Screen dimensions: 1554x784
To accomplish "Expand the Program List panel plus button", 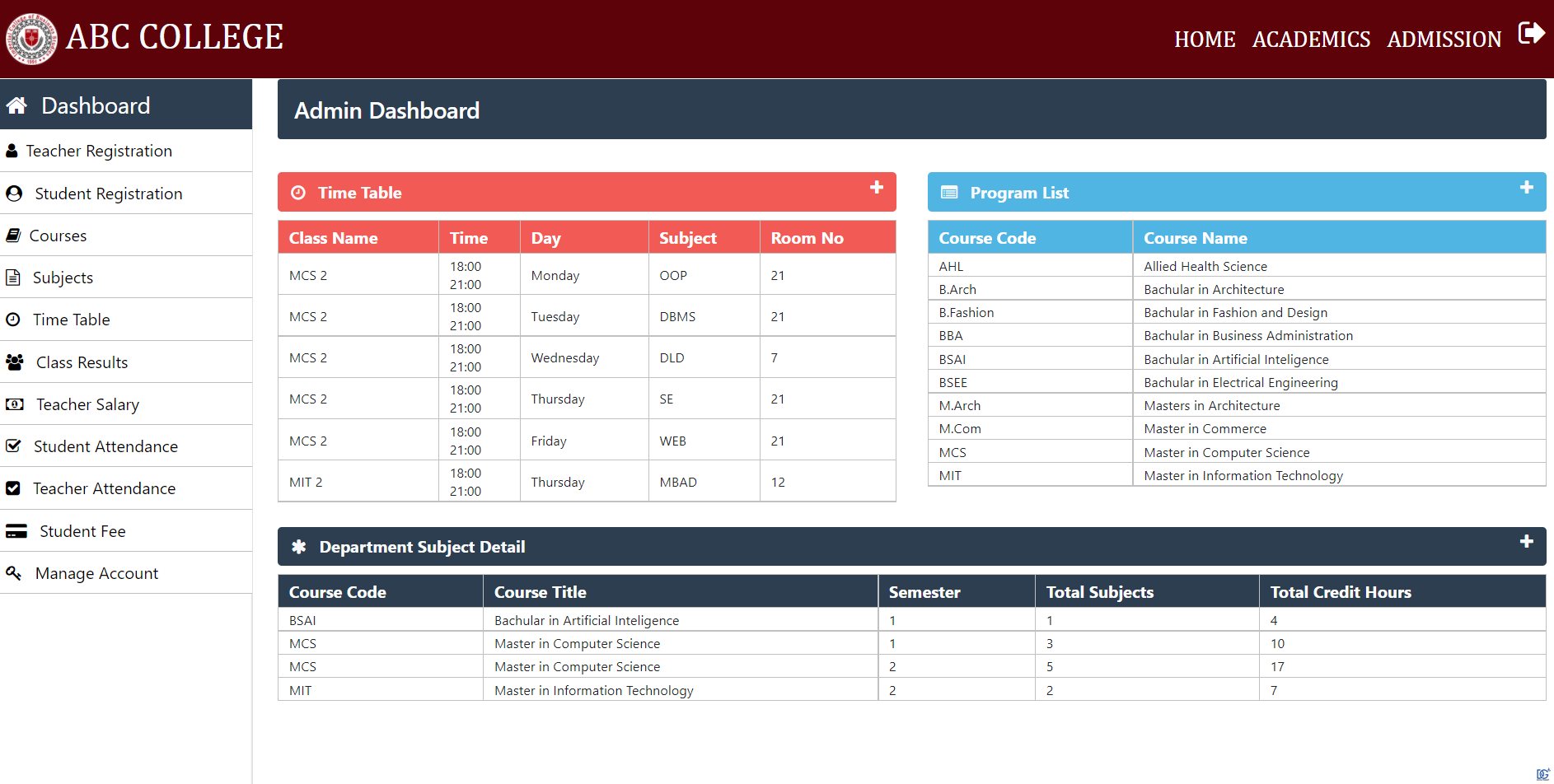I will click(1526, 188).
